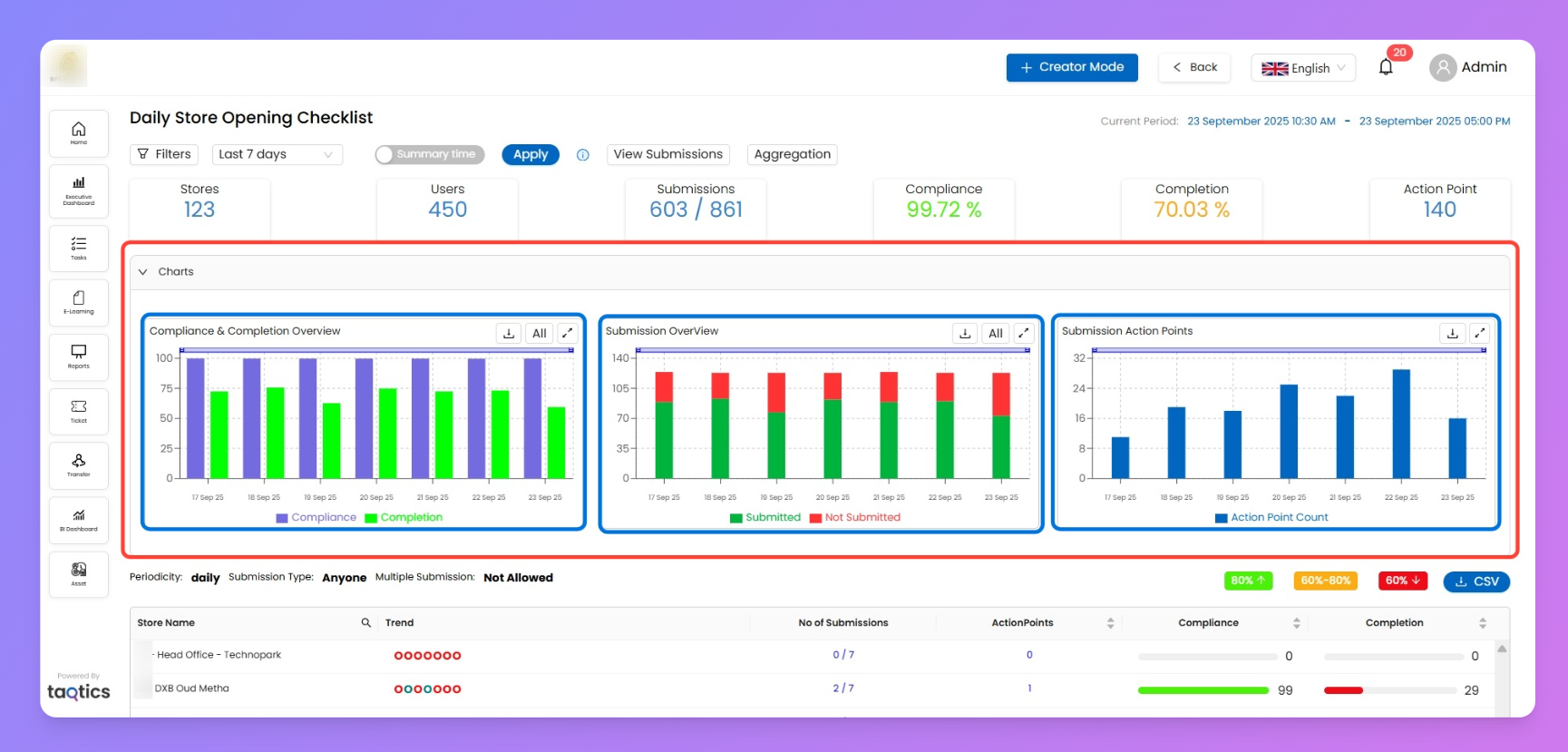Viewport: 1568px width, 752px height.
Task: Toggle Compliance series in chart legend
Action: (x=316, y=517)
